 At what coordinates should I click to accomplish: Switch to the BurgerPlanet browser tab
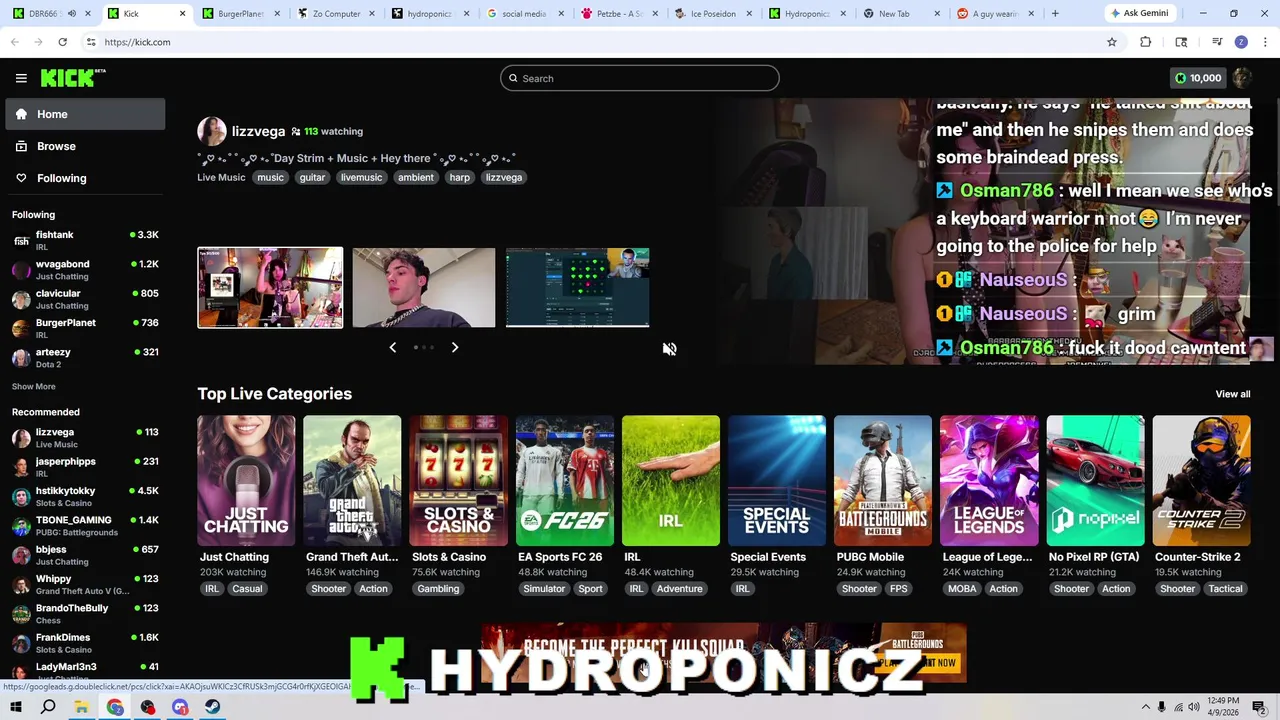pyautogui.click(x=239, y=14)
